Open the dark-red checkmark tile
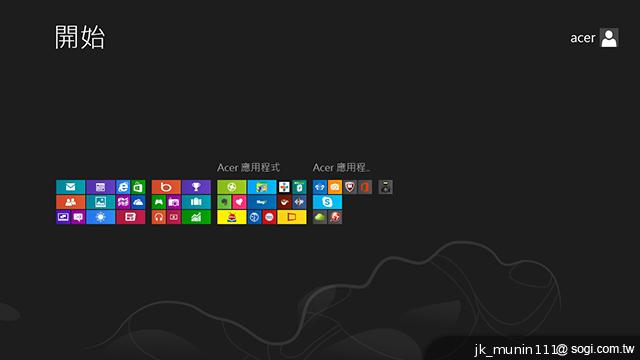 coord(284,202)
